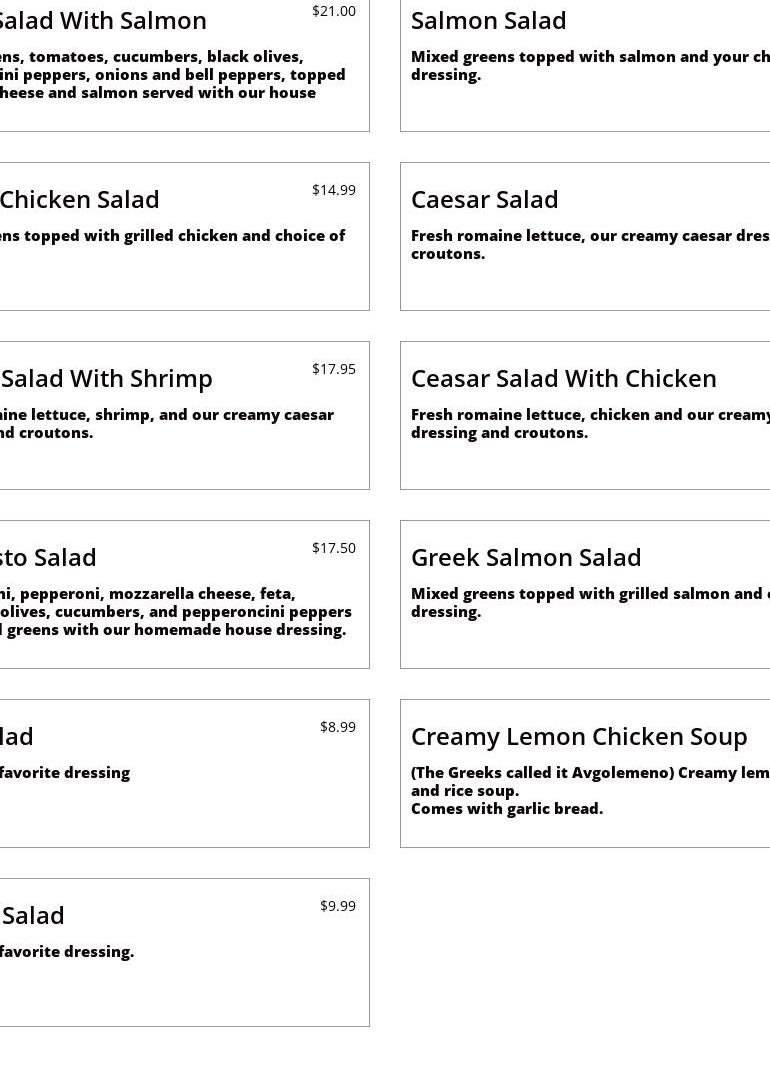Click the pepperoni and mozzarella description
Screen dimensions: 770x1090
point(174,612)
